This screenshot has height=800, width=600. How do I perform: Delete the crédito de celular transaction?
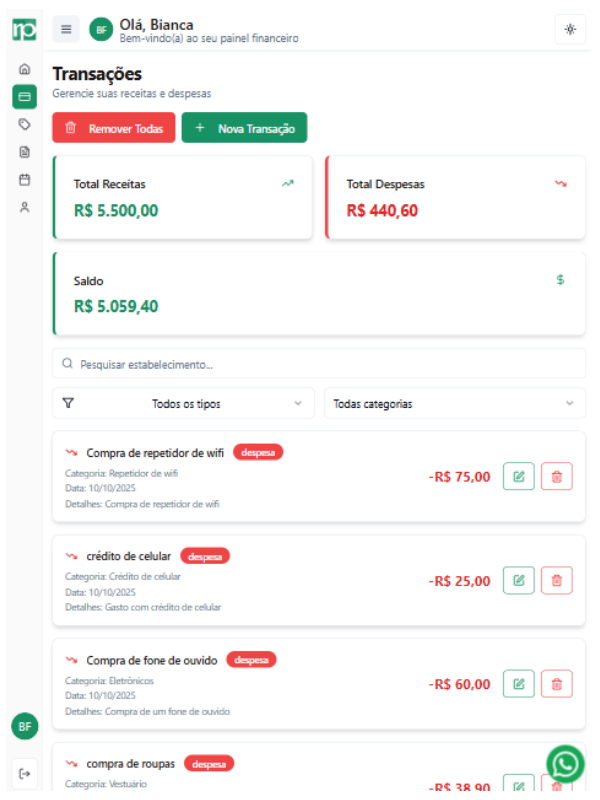point(556,580)
